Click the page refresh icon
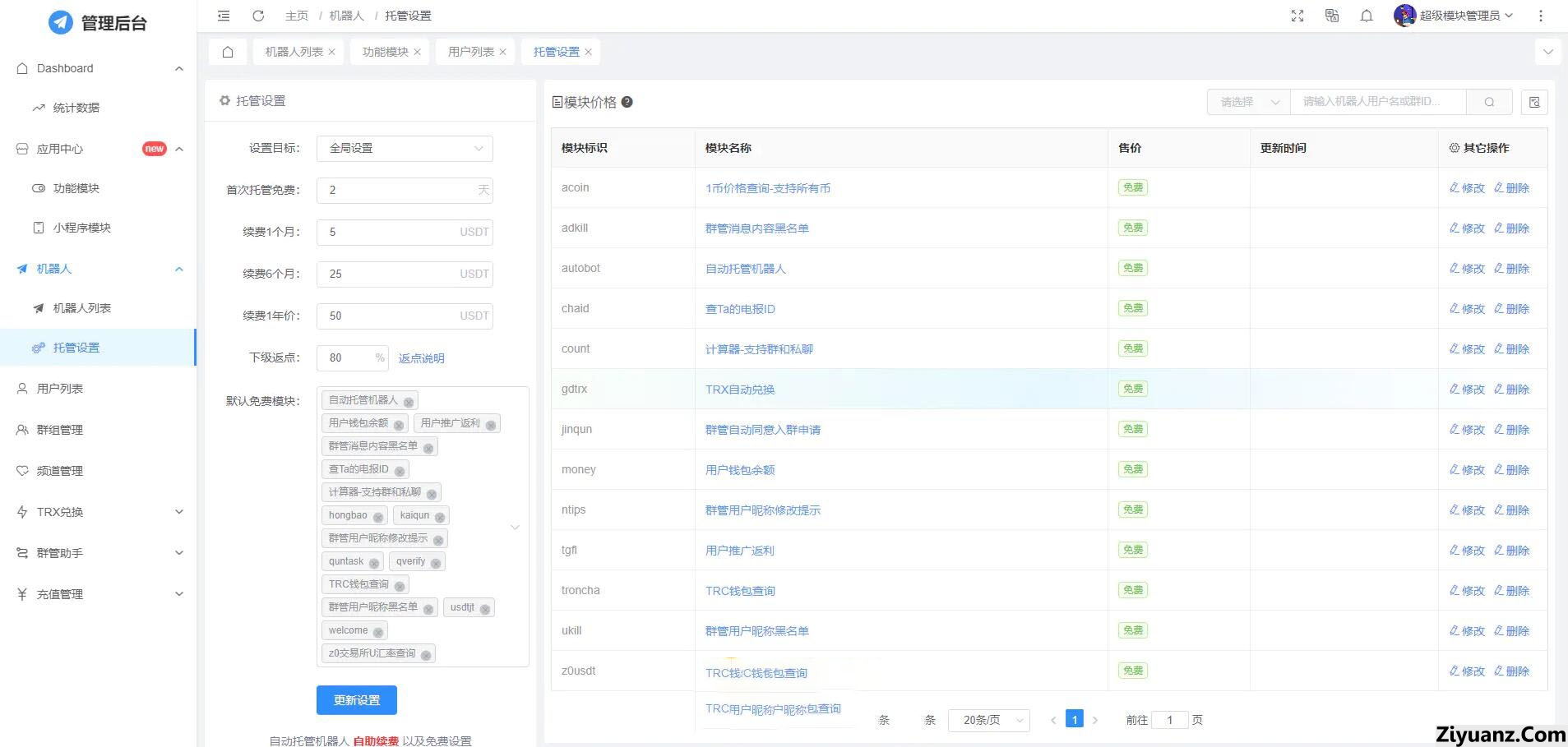 (258, 16)
